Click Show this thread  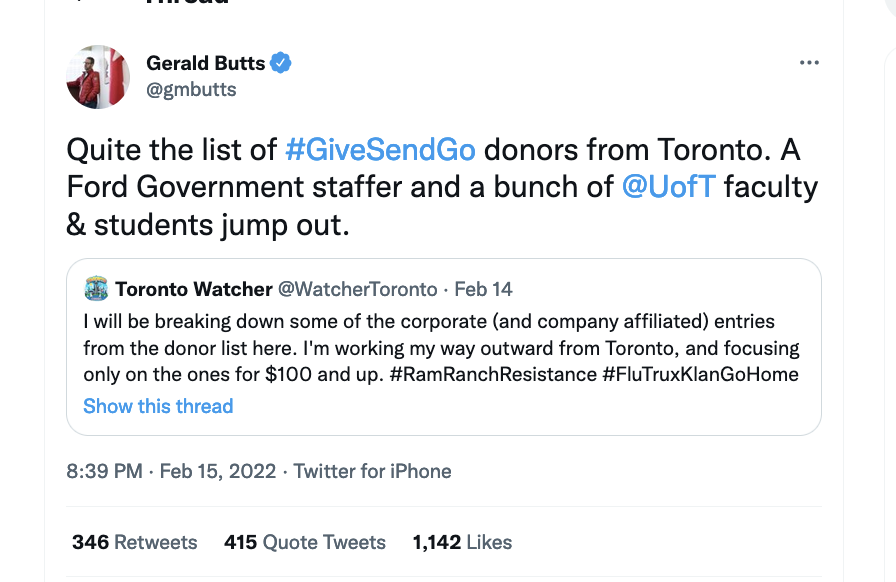coord(158,406)
